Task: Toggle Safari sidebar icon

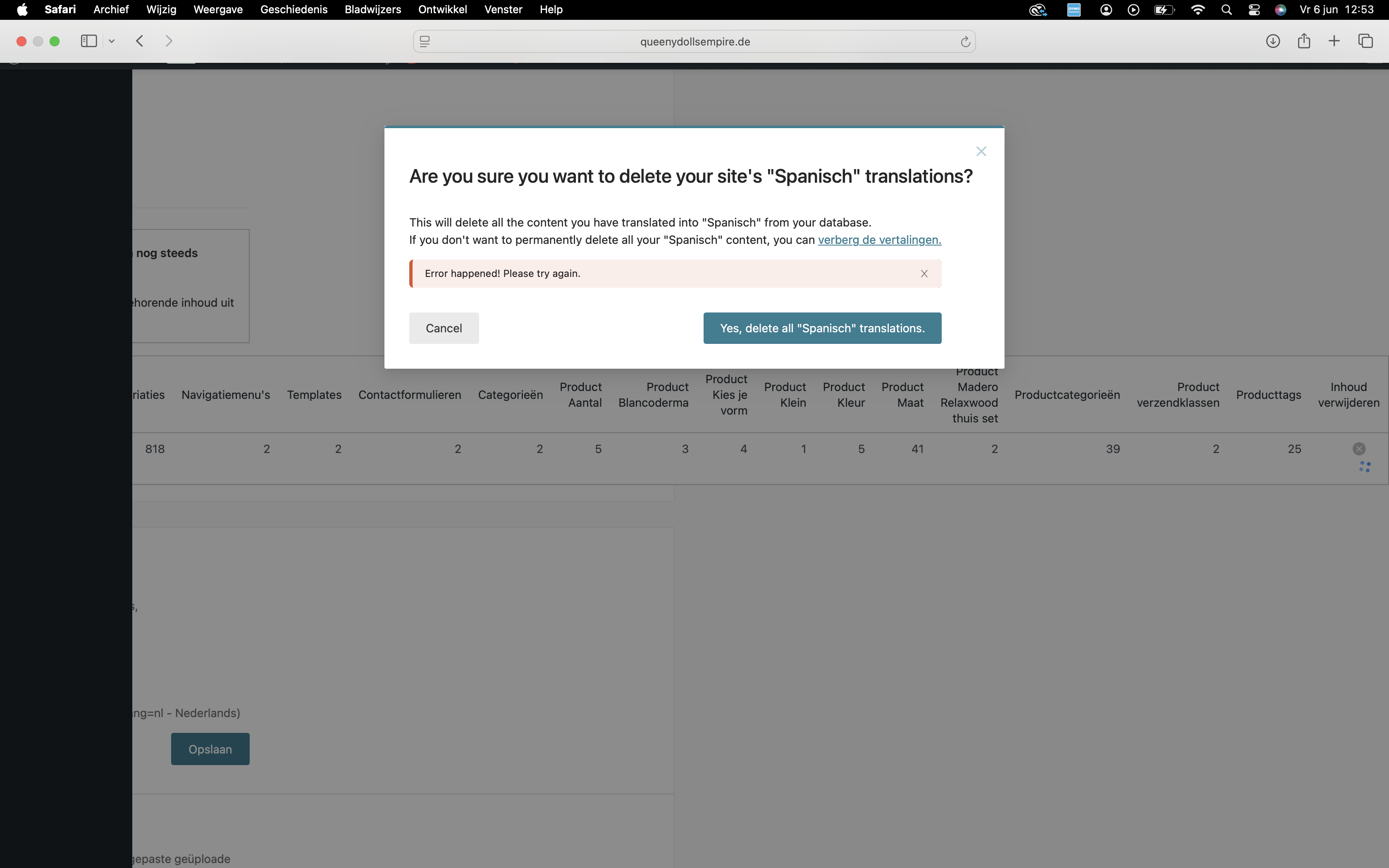Action: point(88,41)
